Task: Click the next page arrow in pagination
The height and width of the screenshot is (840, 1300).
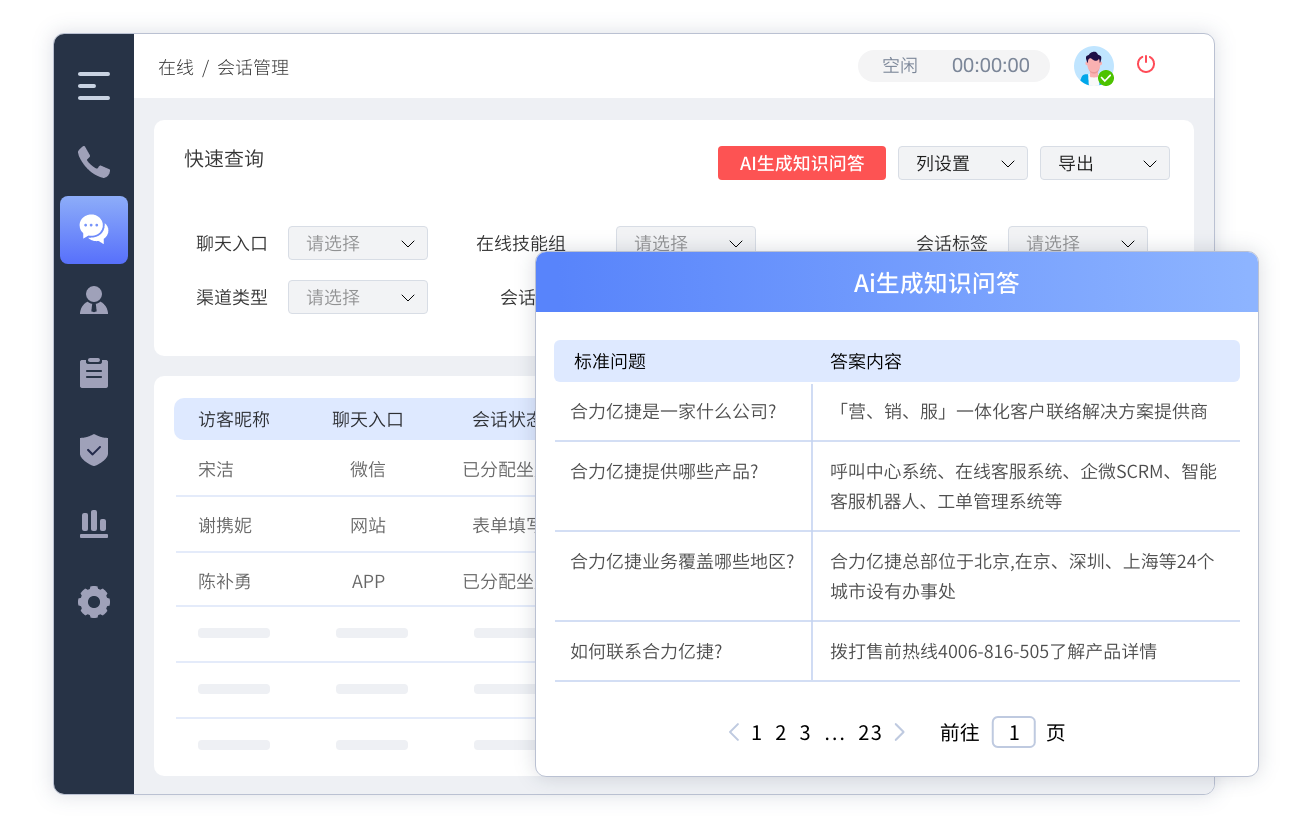Action: 899,732
